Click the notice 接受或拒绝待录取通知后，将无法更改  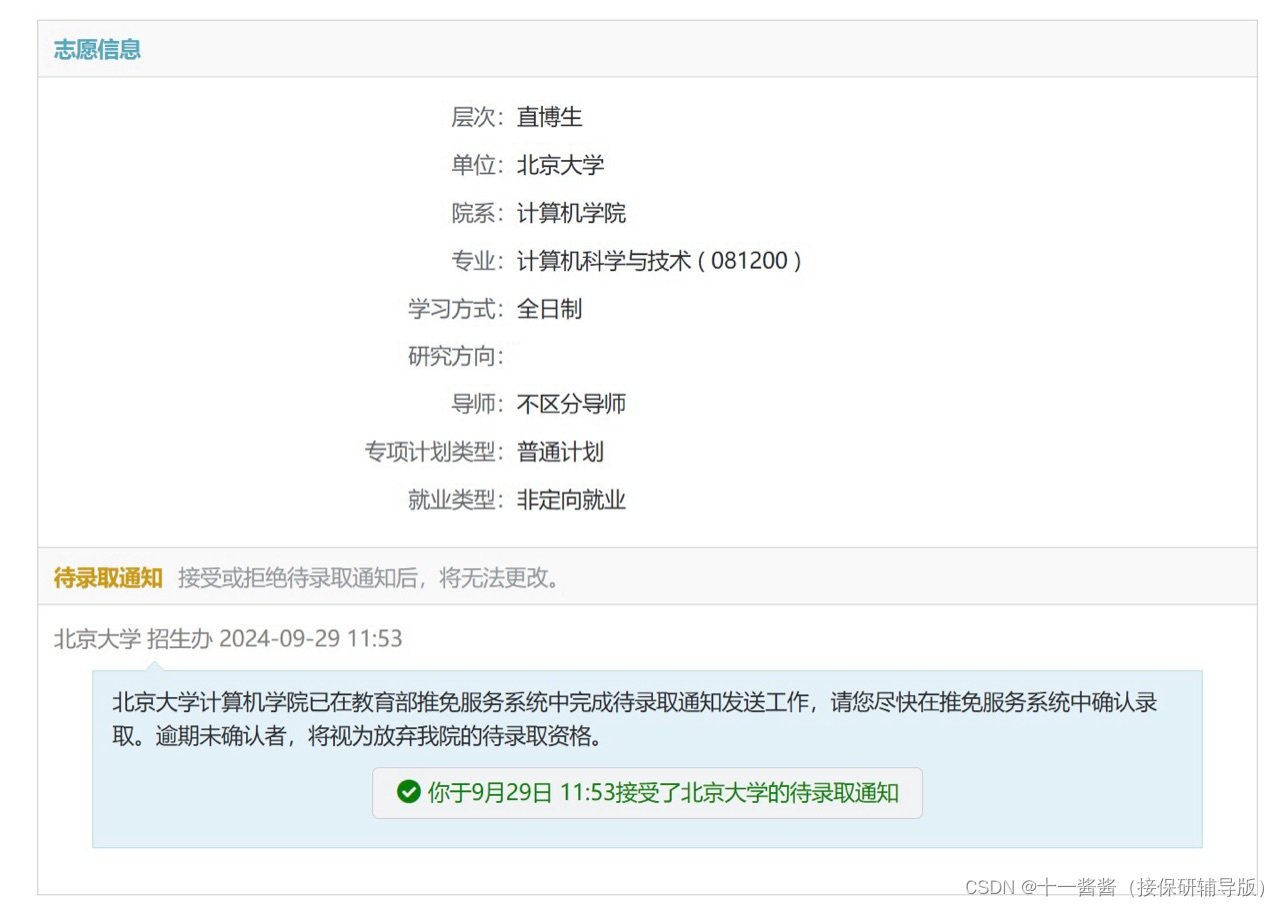(x=369, y=577)
